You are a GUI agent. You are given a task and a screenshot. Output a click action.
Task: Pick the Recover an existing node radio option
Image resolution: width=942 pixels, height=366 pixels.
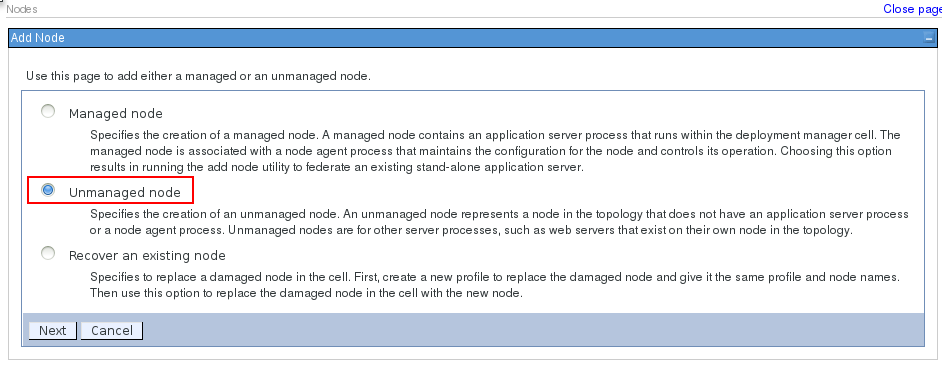47,253
